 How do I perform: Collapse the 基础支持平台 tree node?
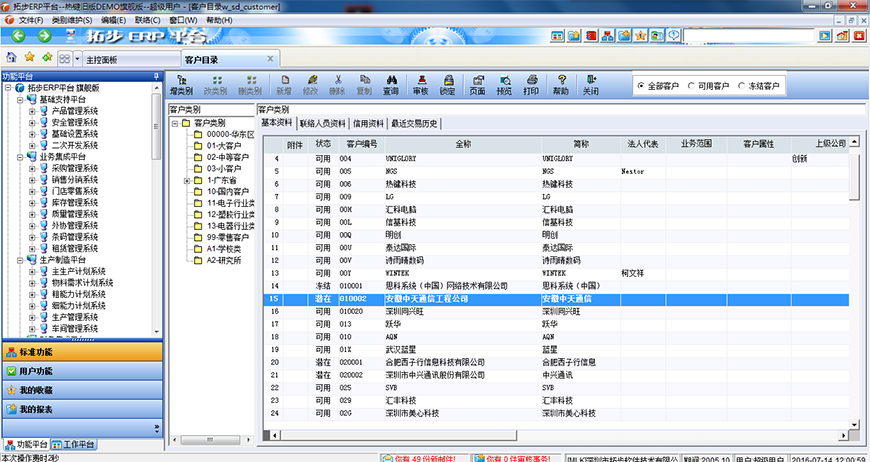pyautogui.click(x=20, y=99)
